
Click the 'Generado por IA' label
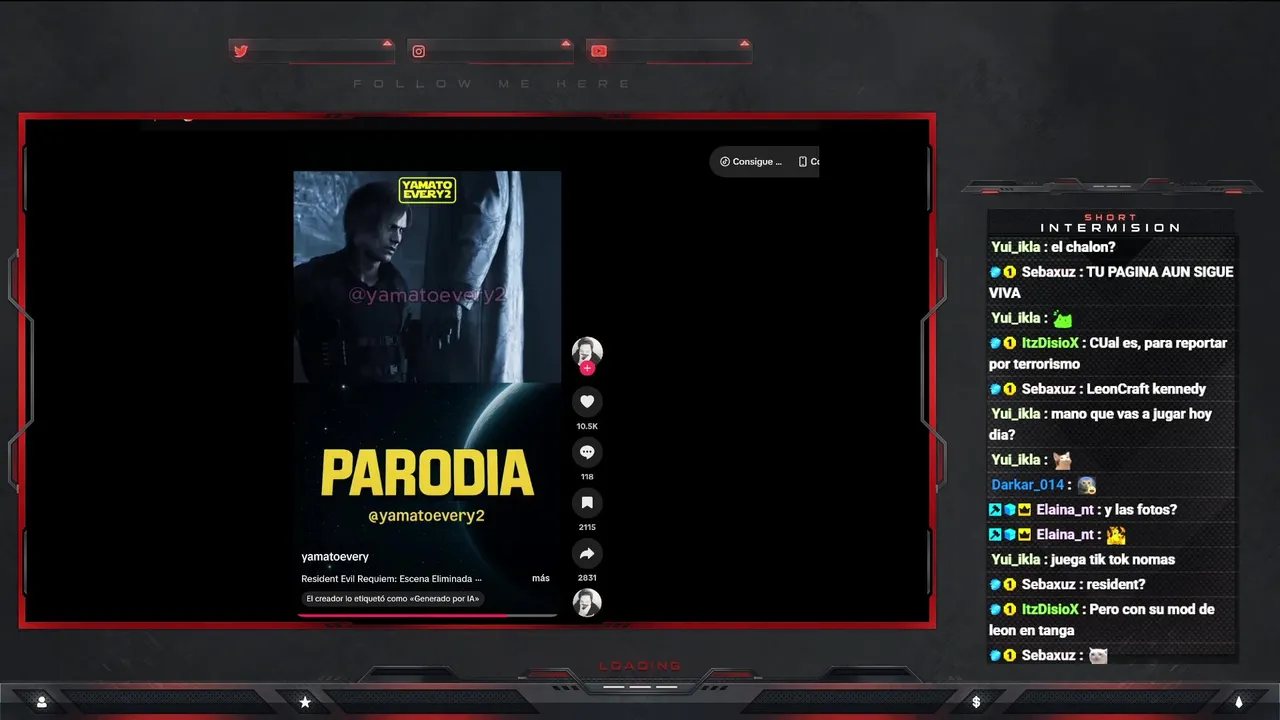[x=392, y=599]
